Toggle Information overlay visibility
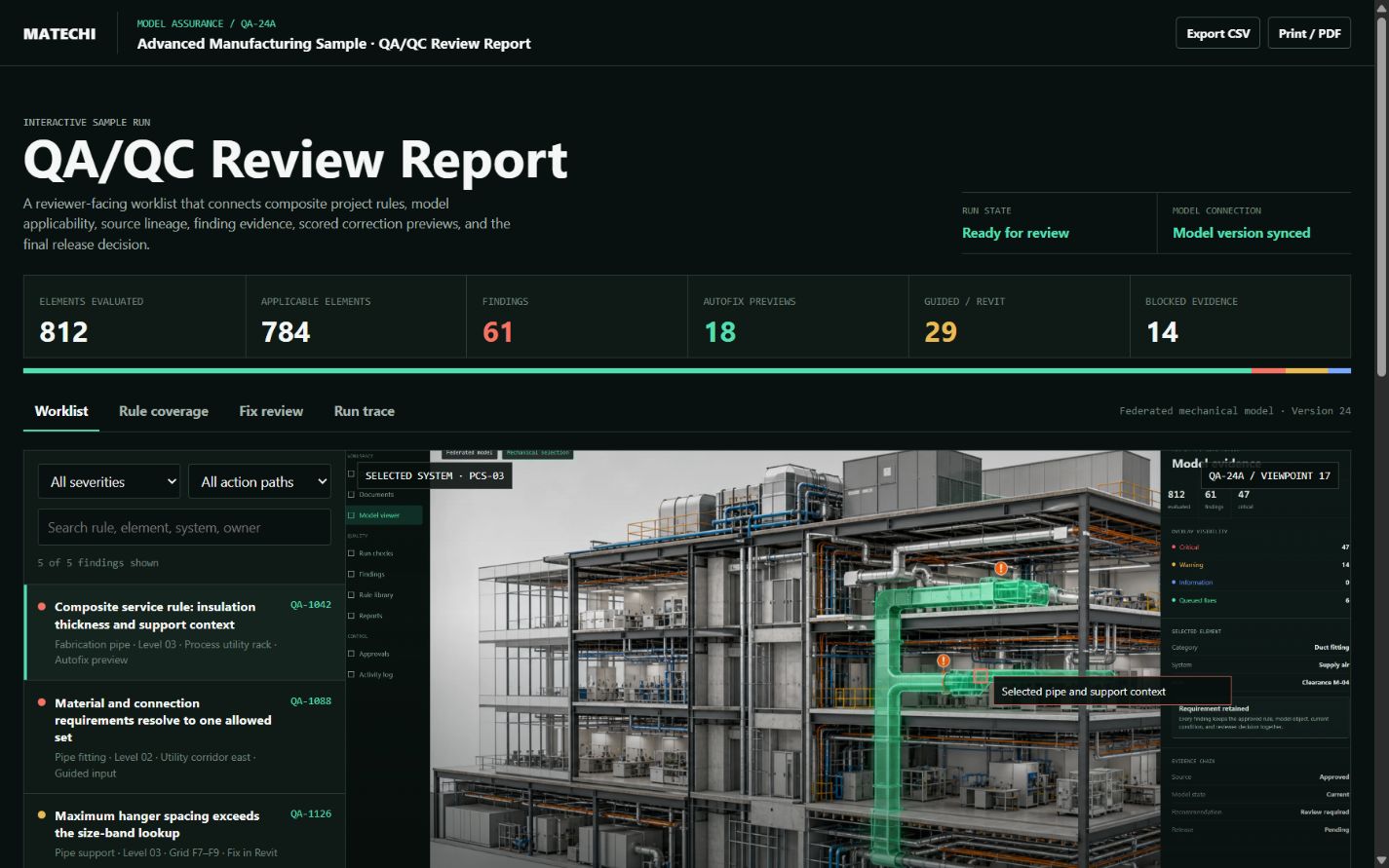 1260,583
